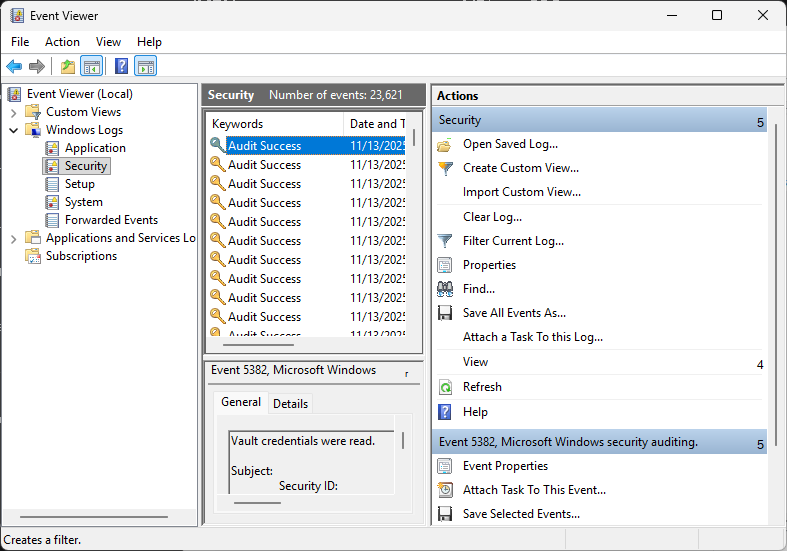Click the blue Help toolbar icon
This screenshot has width=787, height=551.
tap(121, 67)
